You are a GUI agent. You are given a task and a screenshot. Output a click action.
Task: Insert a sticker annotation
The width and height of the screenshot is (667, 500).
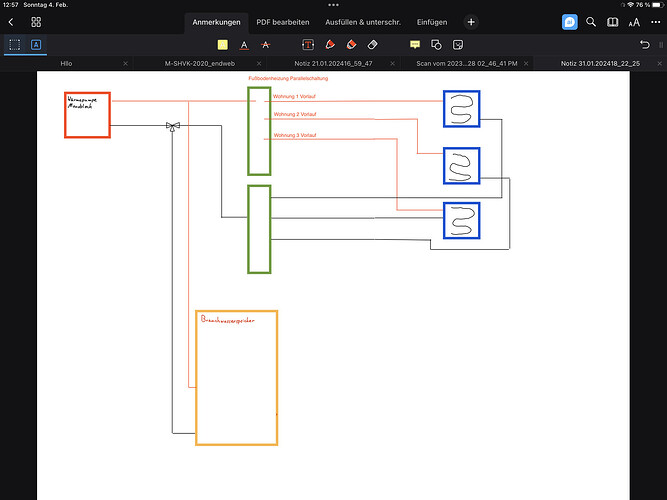point(457,45)
